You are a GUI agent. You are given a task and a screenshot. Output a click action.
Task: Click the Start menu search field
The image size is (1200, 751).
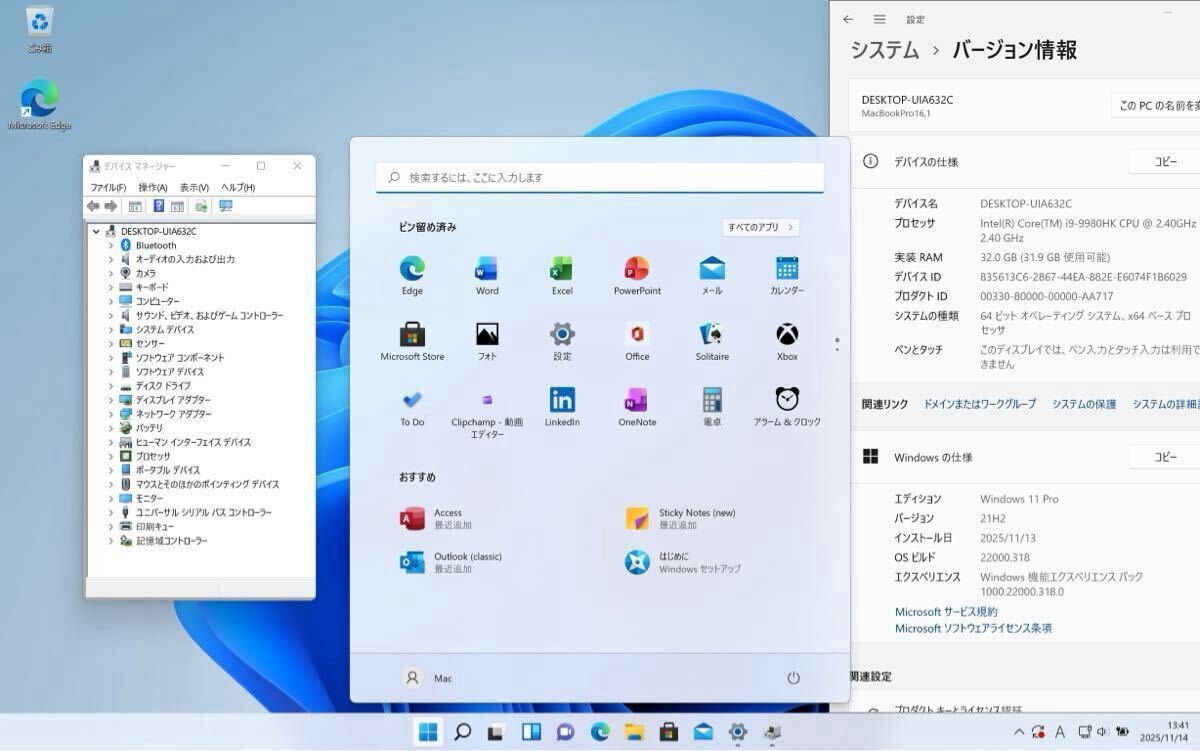pos(600,177)
